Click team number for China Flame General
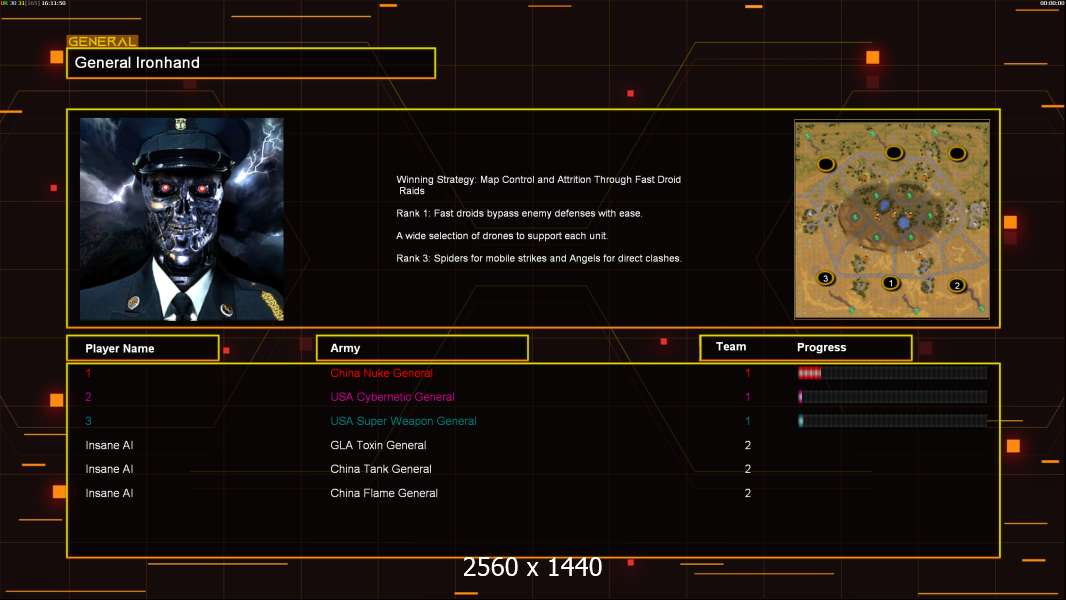Image resolution: width=1066 pixels, height=600 pixels. point(748,493)
